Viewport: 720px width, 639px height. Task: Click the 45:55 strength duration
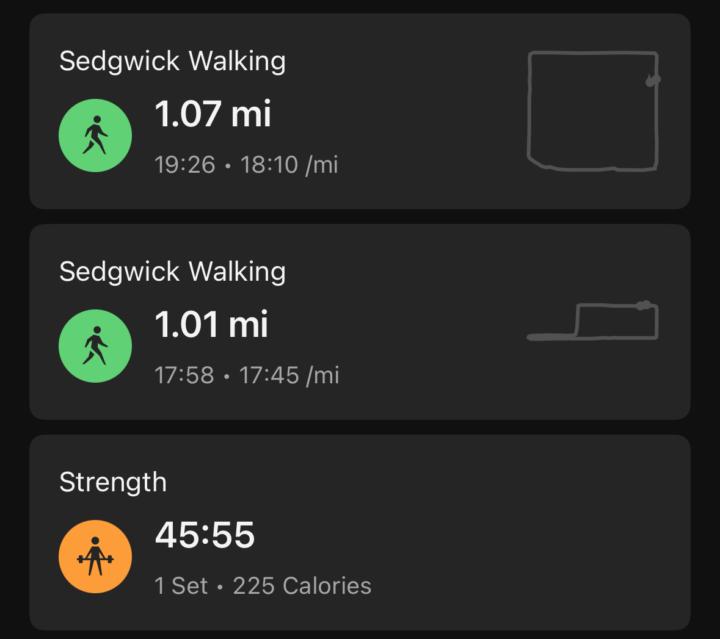(205, 536)
